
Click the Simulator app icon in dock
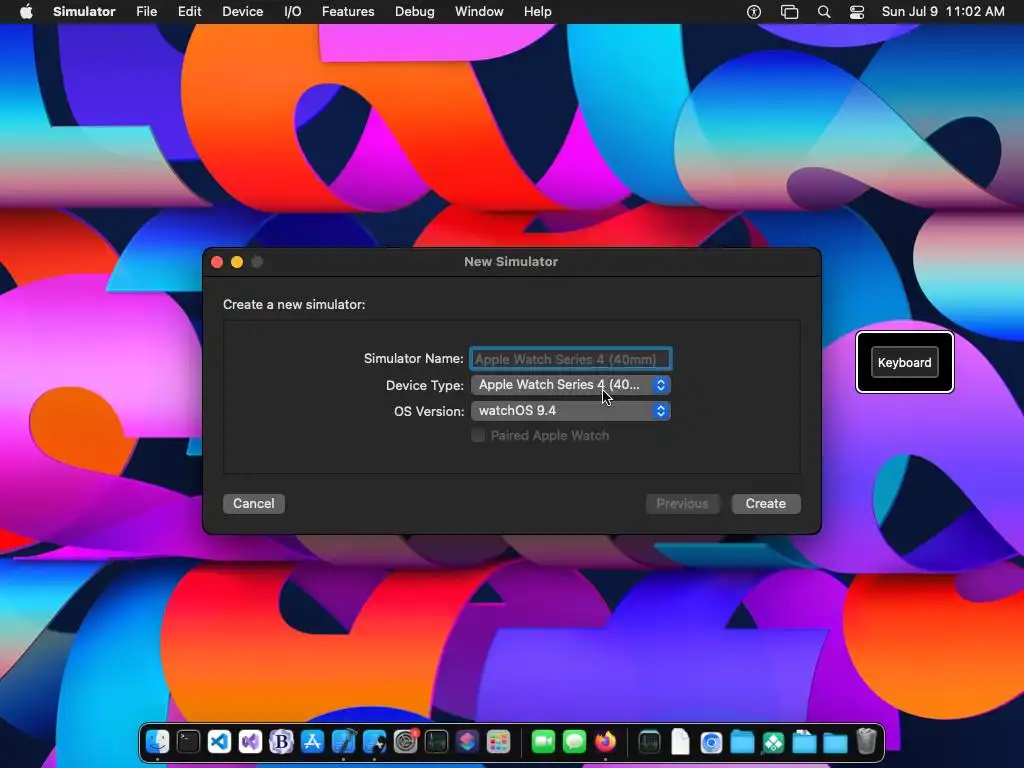pos(374,742)
